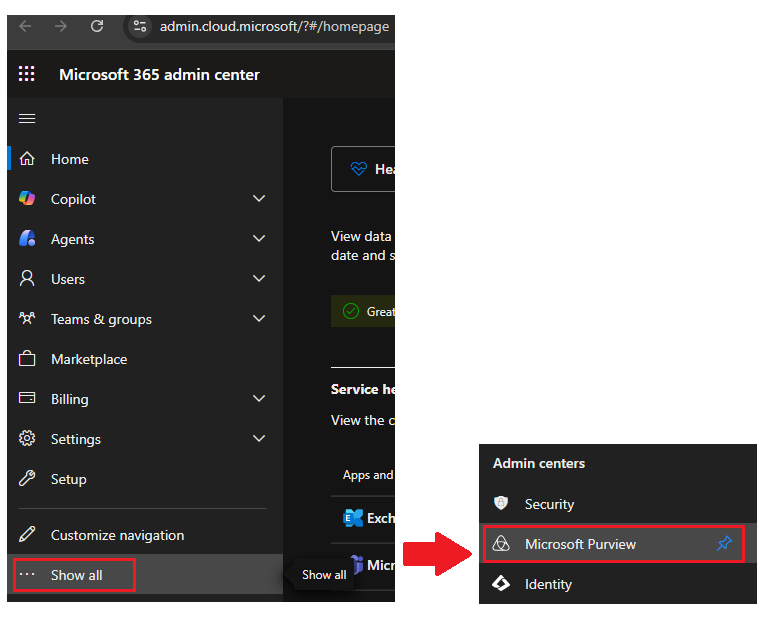
Task: Select Billing in the navigation
Action: (x=70, y=399)
